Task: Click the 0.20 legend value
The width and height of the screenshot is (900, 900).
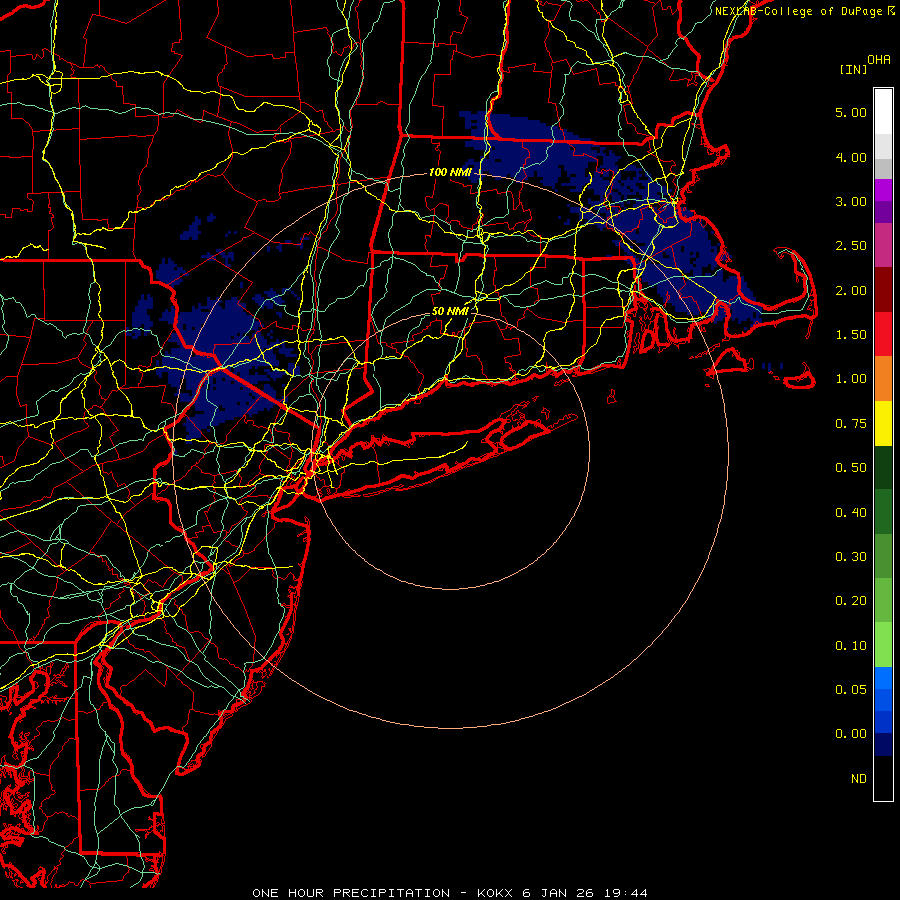Action: coord(851,601)
